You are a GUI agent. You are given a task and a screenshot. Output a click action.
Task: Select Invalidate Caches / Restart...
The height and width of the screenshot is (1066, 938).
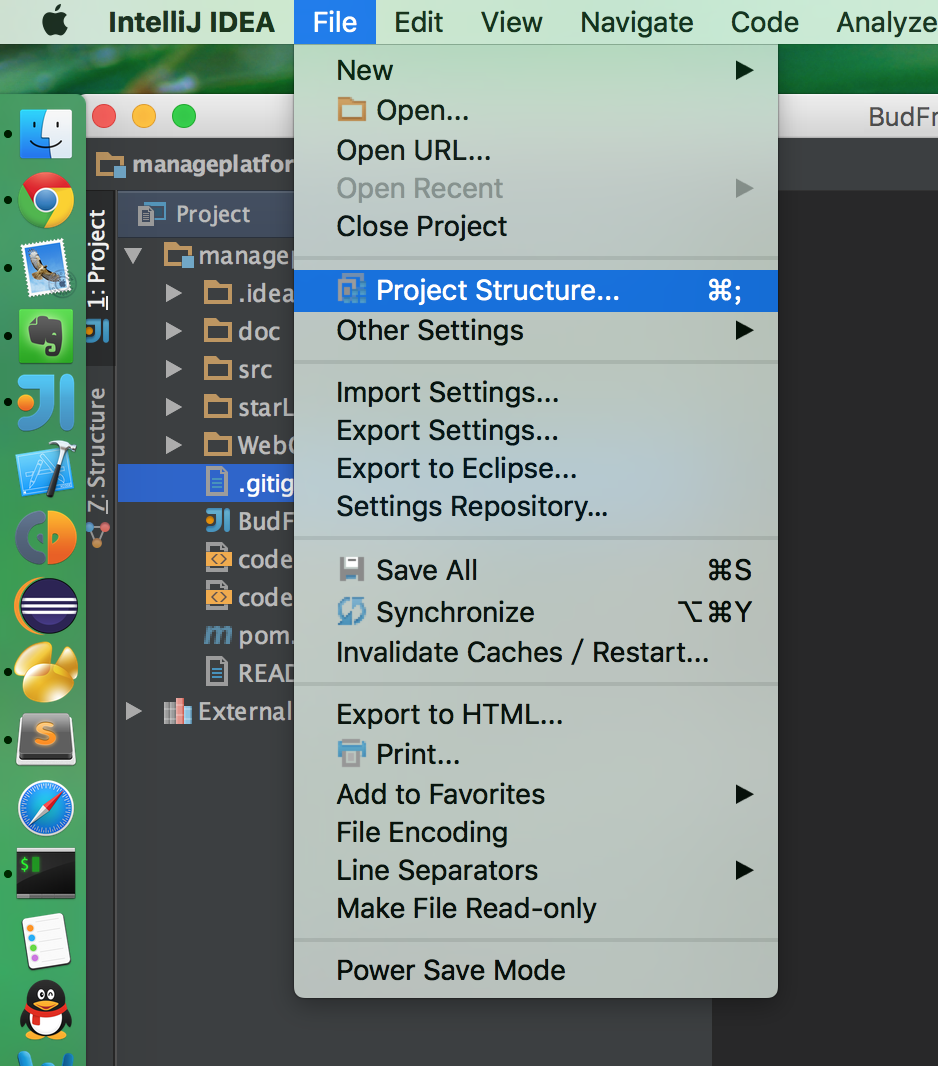pos(536,652)
